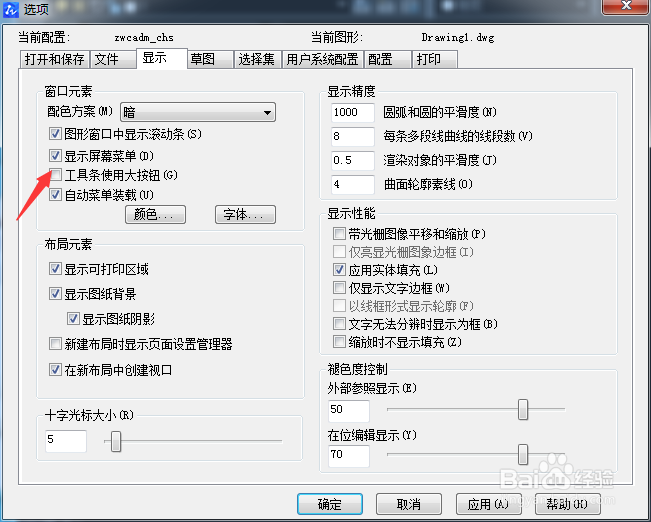Screen dimensions: 651x522
Task: Open help with 帮助(H) button
Action: pyautogui.click(x=568, y=504)
